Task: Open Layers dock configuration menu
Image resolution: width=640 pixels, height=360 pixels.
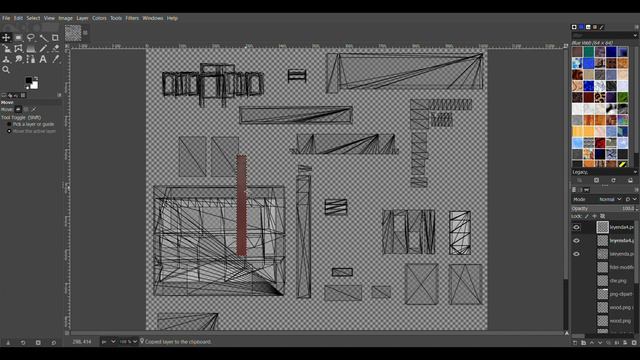Action: 636,190
